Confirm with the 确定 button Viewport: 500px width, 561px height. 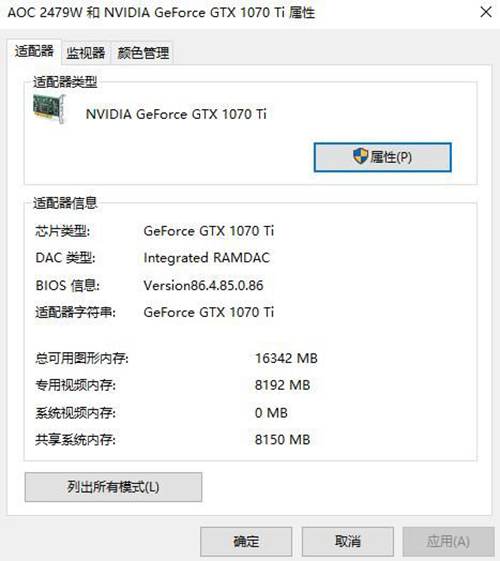pos(246,541)
